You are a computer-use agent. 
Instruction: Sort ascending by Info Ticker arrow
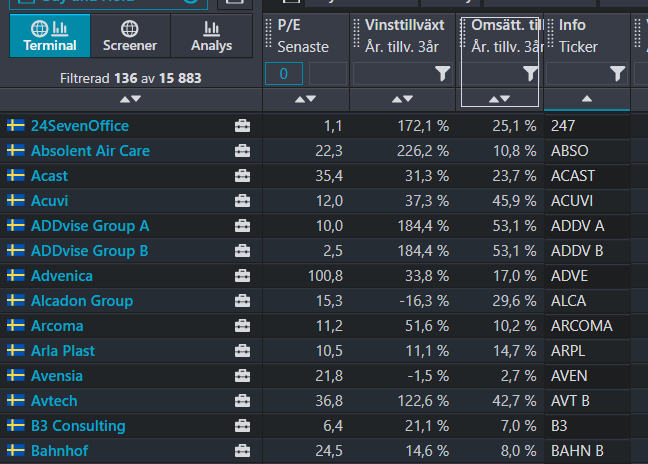(x=587, y=99)
